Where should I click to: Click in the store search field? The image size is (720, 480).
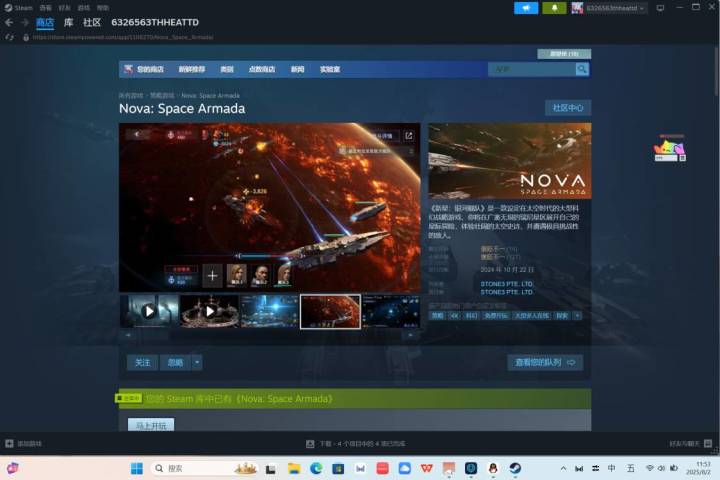coord(532,69)
